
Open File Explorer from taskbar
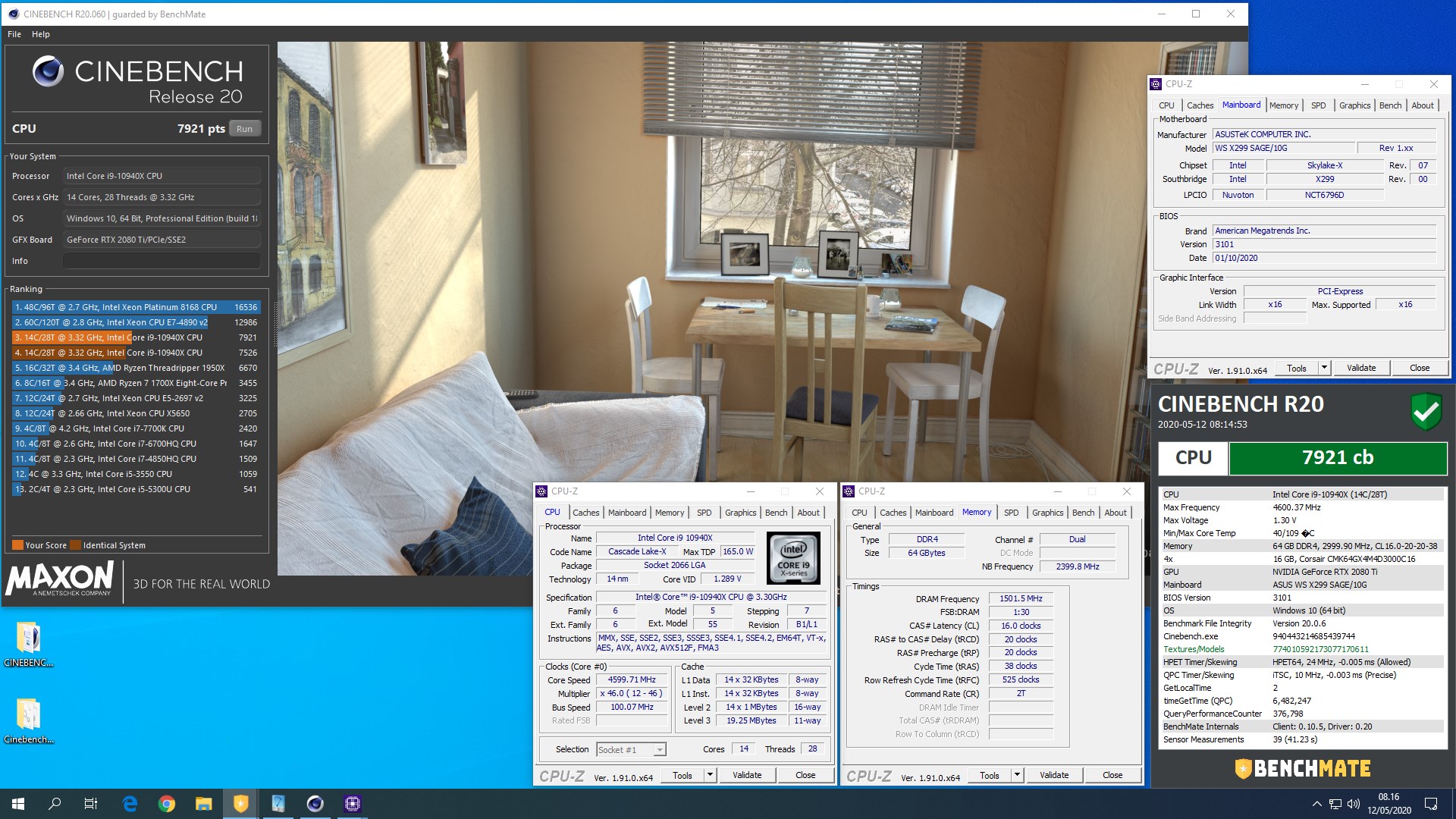[204, 804]
